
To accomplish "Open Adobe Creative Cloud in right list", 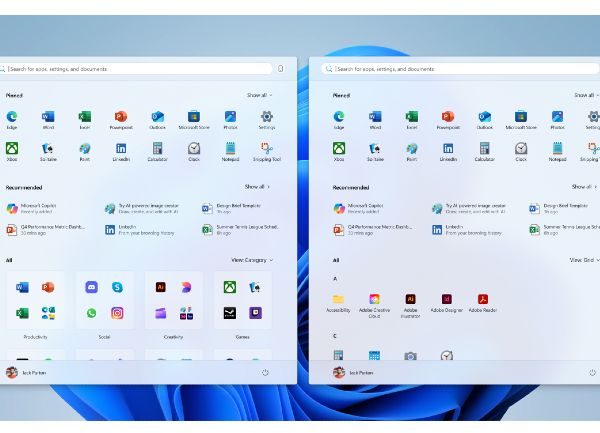I will (374, 300).
